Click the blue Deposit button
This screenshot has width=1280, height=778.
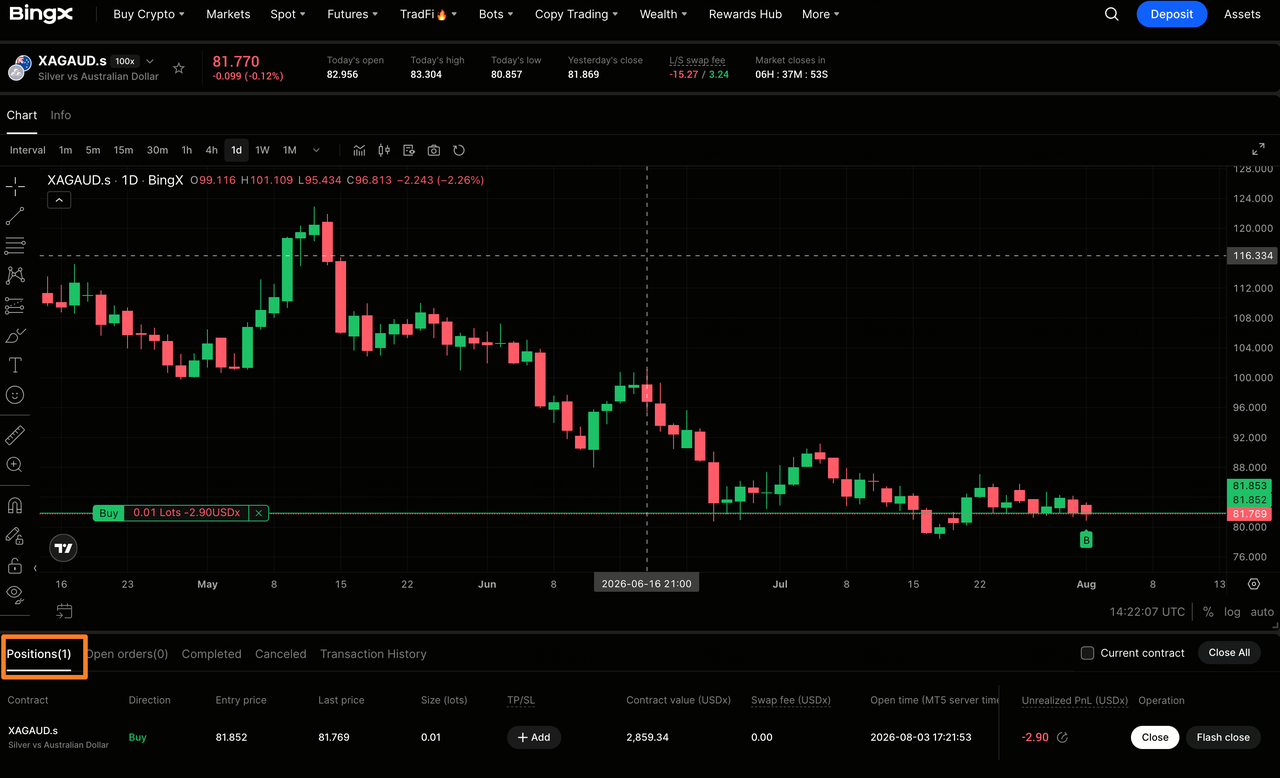click(x=1172, y=14)
